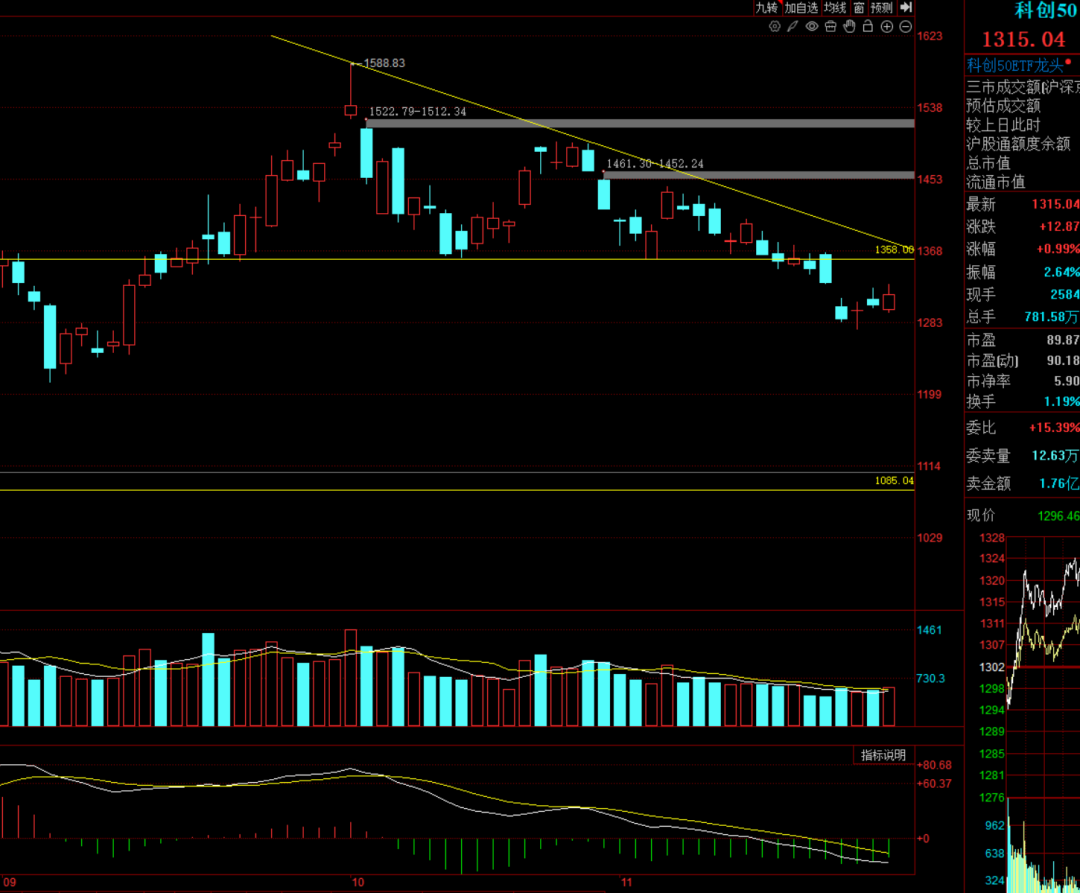Open chart settings gear icon
1080x893 pixels.
tap(774, 26)
